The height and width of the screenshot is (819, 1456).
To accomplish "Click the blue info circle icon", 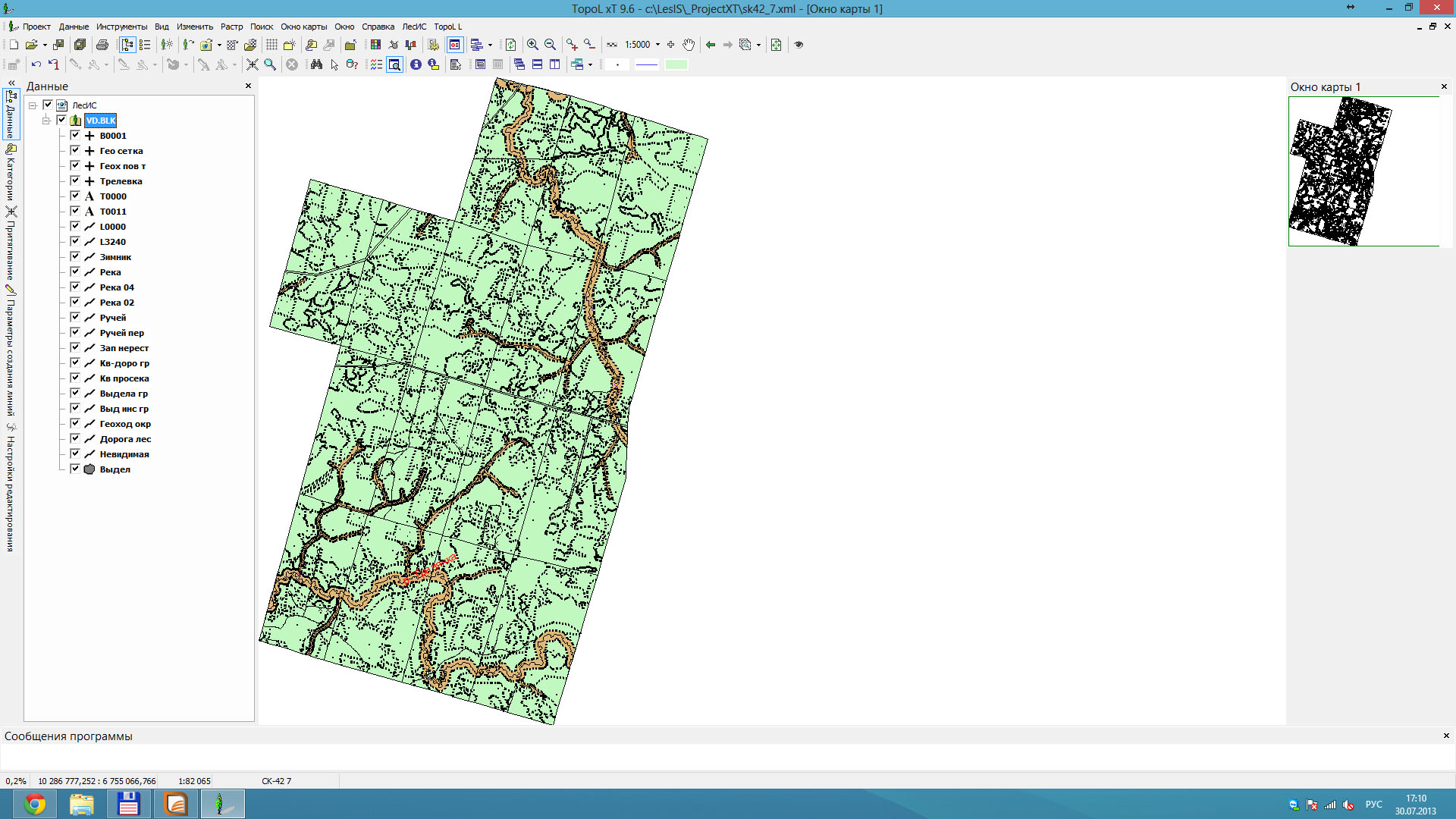I will click(416, 64).
